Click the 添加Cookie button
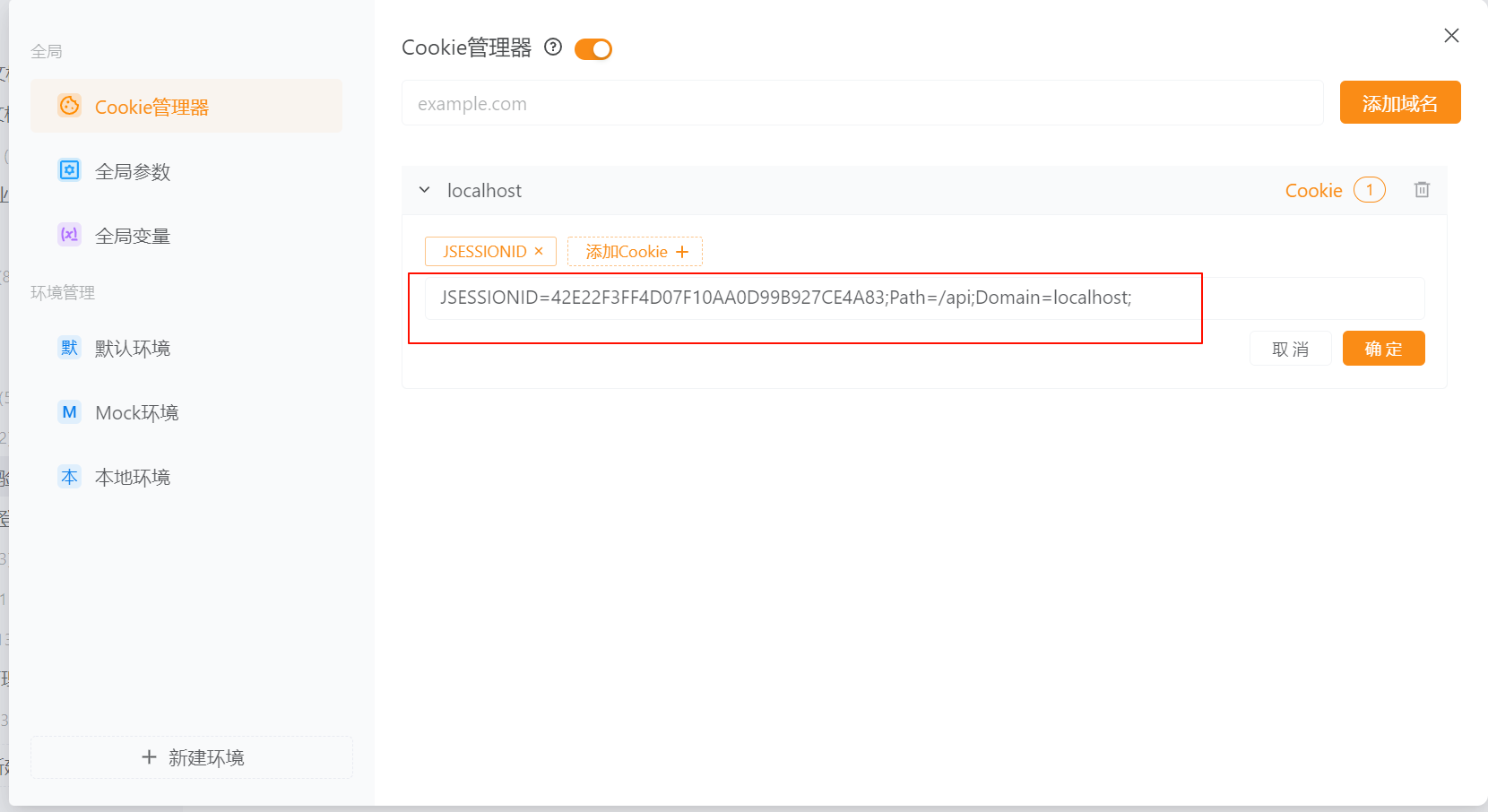The width and height of the screenshot is (1488, 812). 635,252
